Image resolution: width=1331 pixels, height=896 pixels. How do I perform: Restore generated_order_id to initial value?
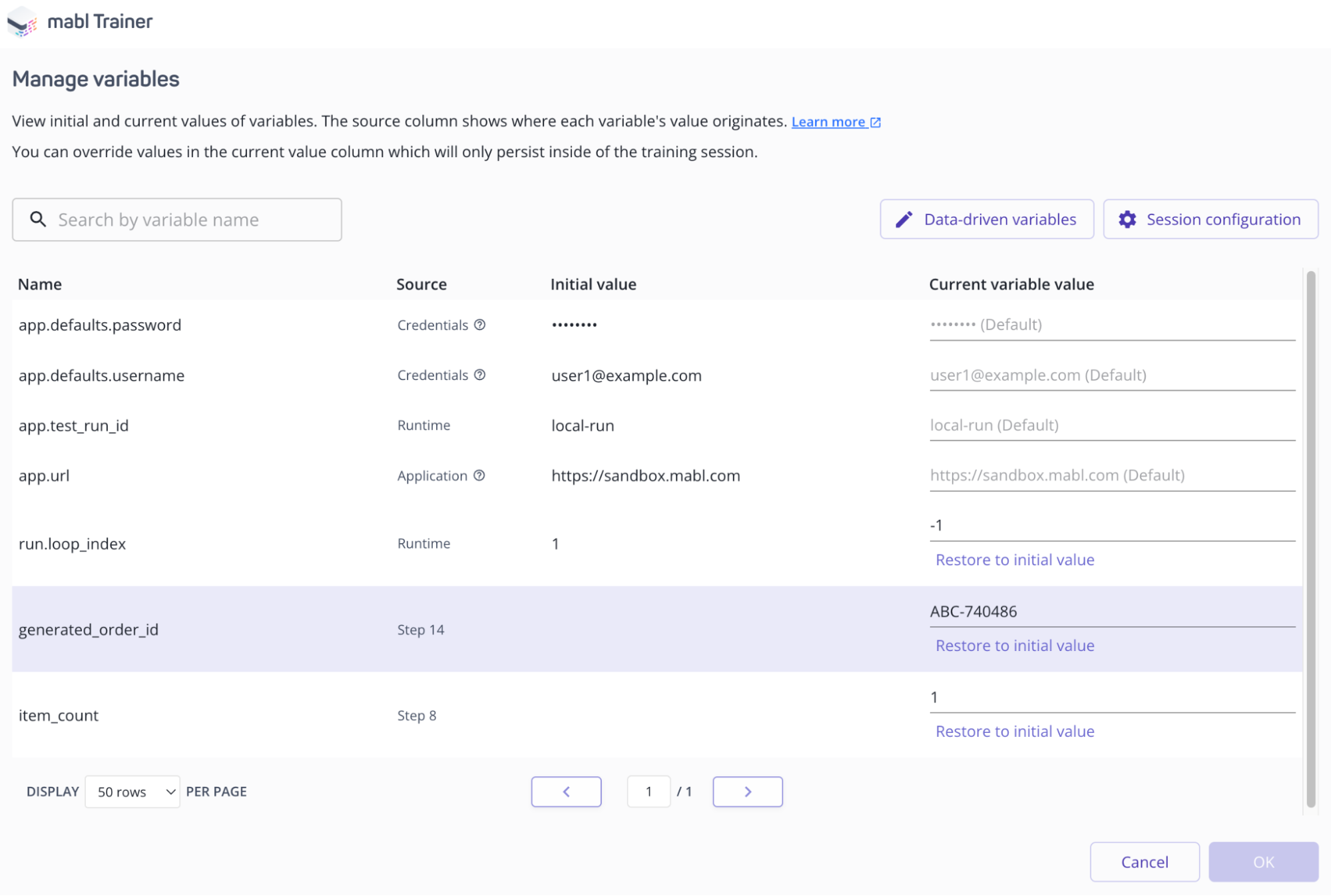pos(1014,645)
